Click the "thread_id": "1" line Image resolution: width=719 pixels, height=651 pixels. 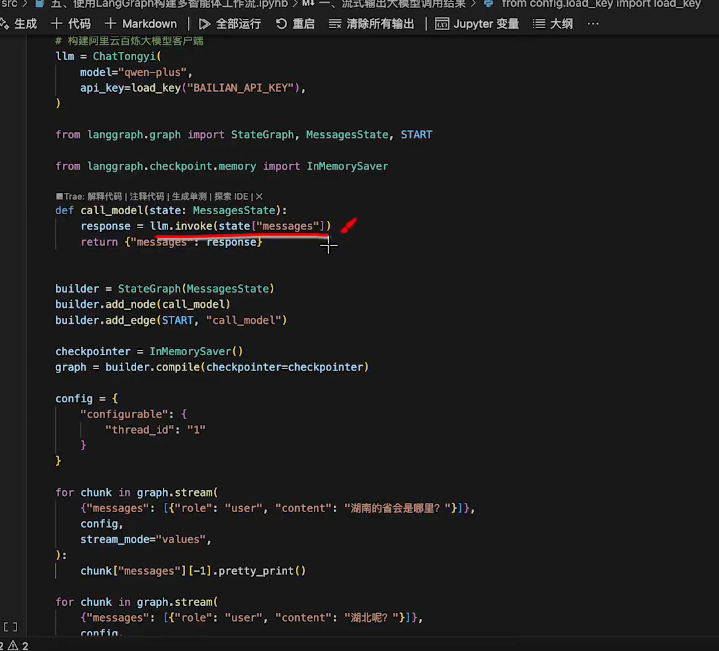coord(155,430)
